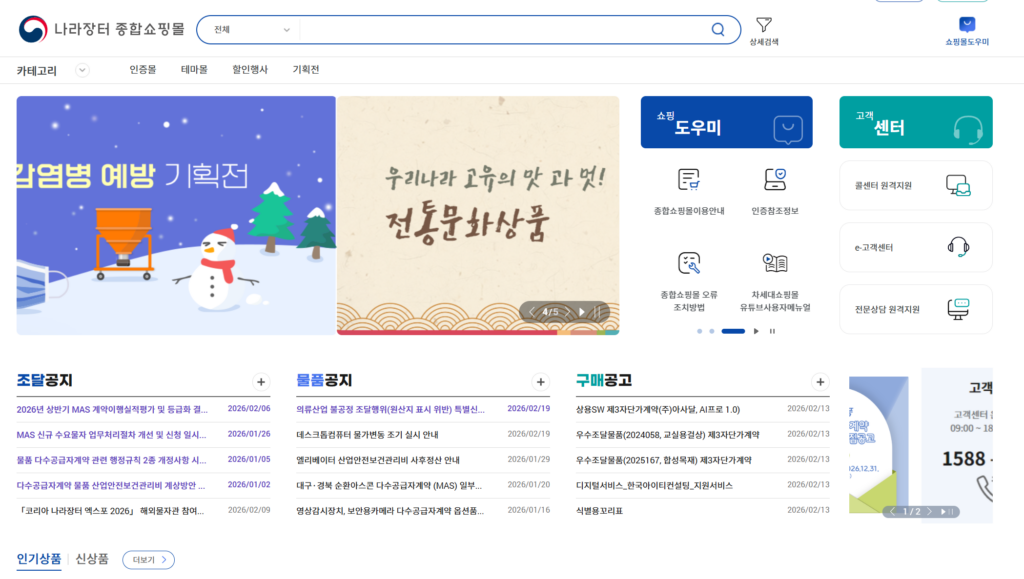Open 차세대쇼핑몰 유튜브사용자메뉴얼 icon
The height and width of the screenshot is (579, 1024).
pyautogui.click(x=774, y=263)
